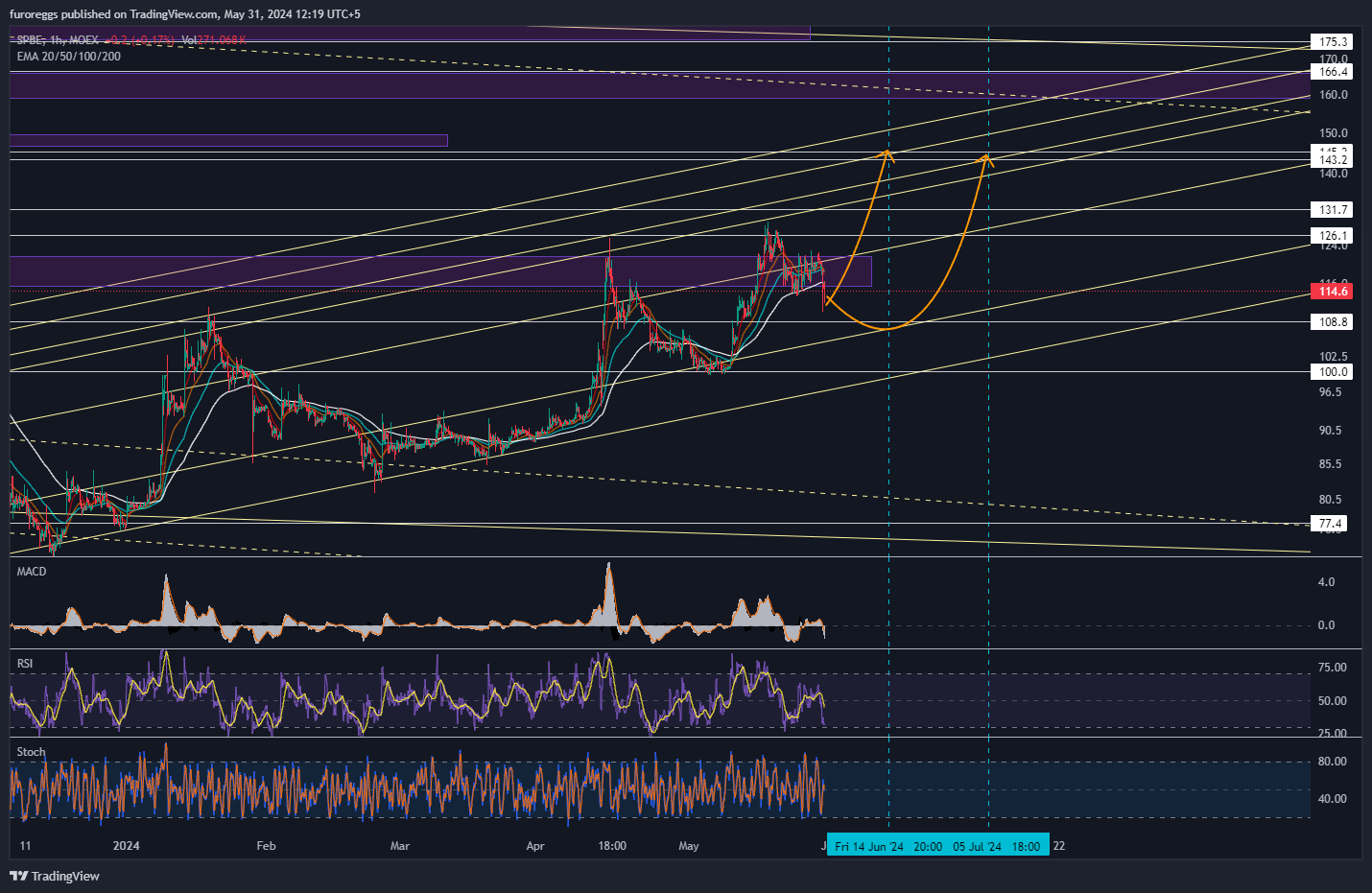Click the 175.3 horizontal line price label
Viewport: 1372px width, 893px height.
click(x=1332, y=42)
